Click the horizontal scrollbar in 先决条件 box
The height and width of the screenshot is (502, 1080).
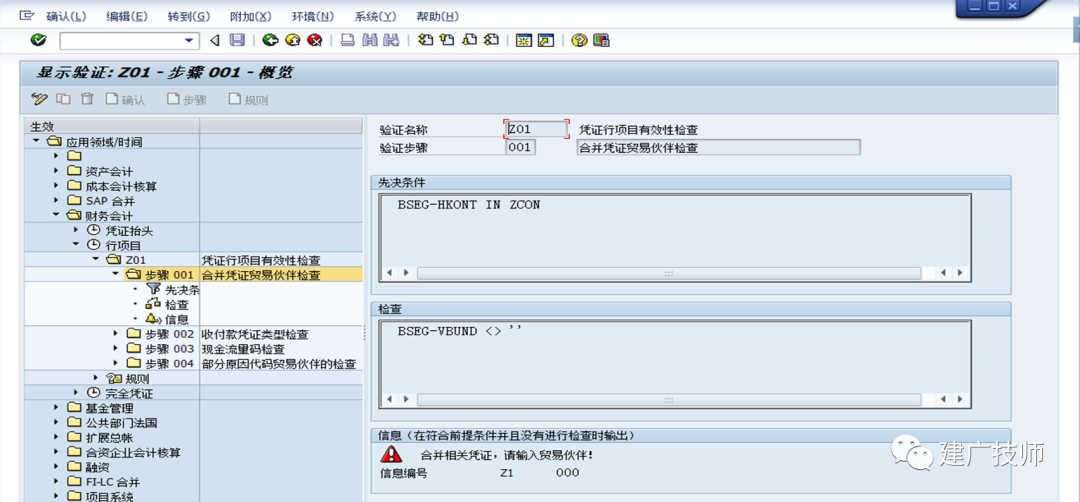point(668,273)
